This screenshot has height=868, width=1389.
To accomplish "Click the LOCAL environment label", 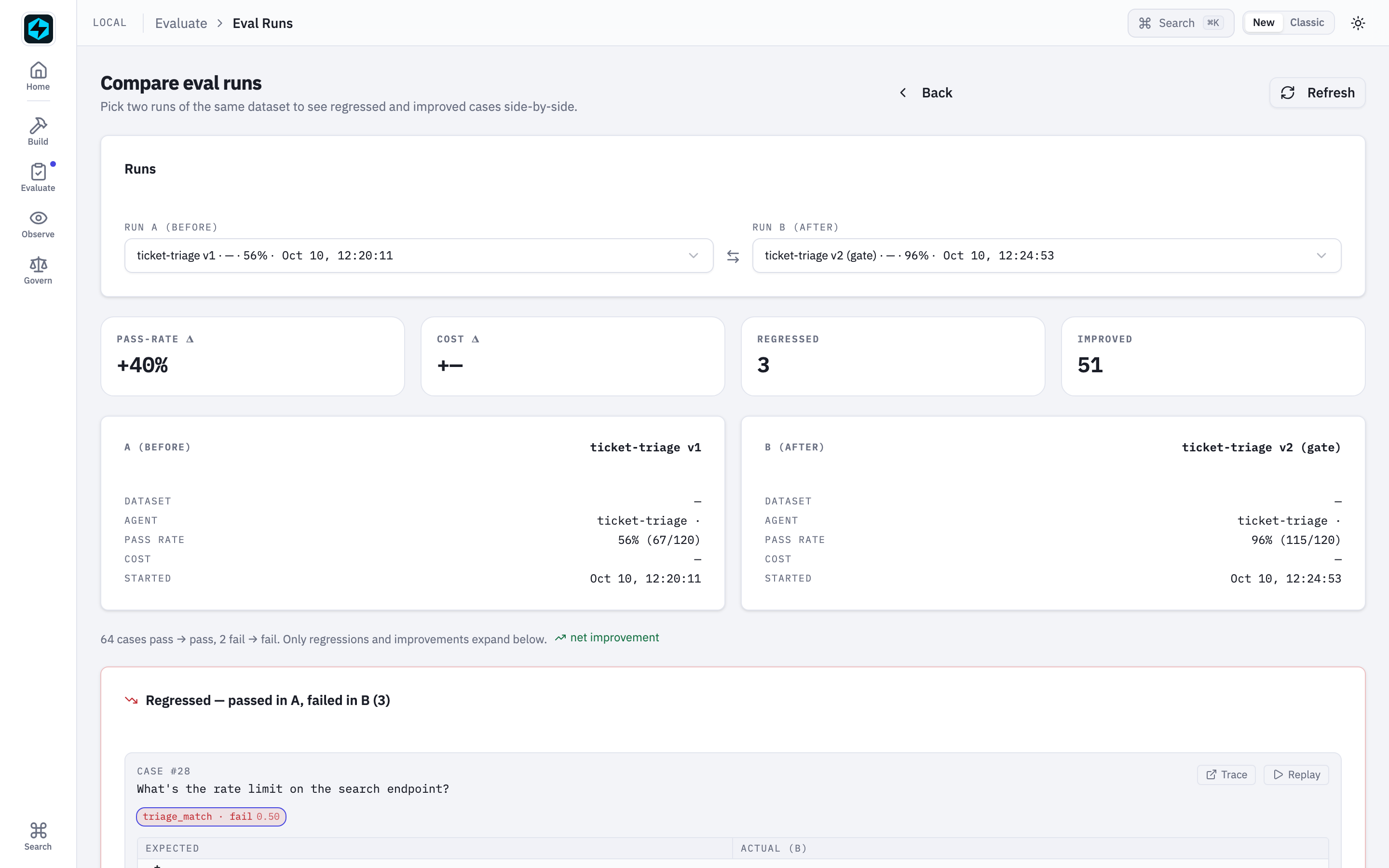I will (x=109, y=22).
